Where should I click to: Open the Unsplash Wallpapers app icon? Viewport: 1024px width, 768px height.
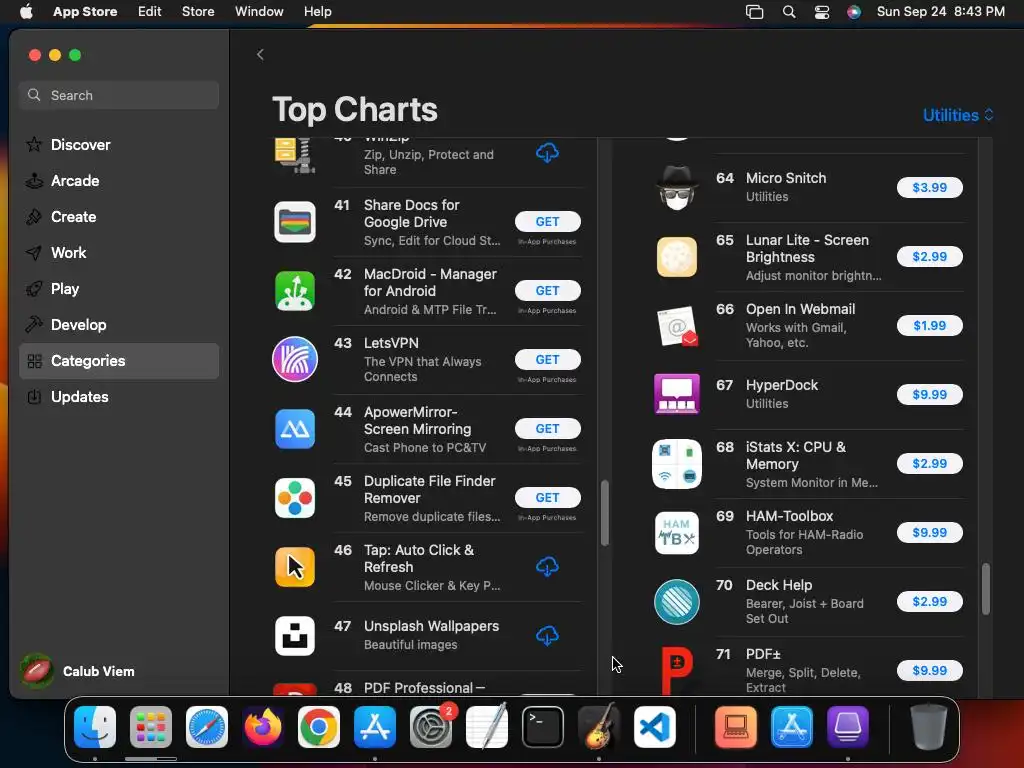pos(295,635)
